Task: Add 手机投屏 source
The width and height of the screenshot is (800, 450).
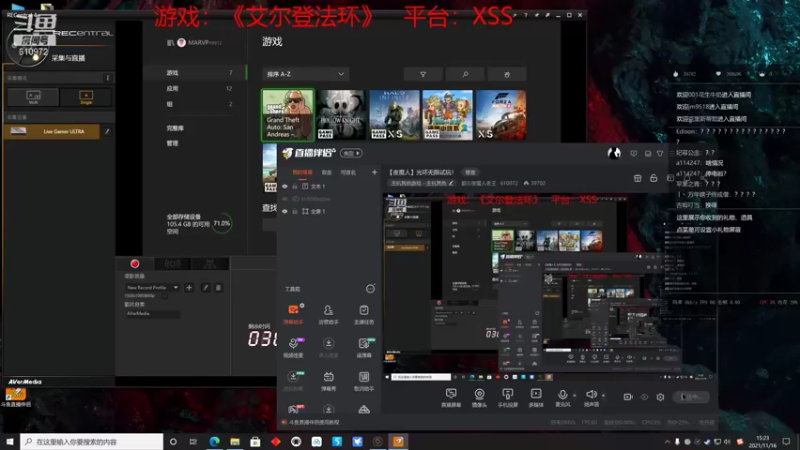Action: pos(508,397)
